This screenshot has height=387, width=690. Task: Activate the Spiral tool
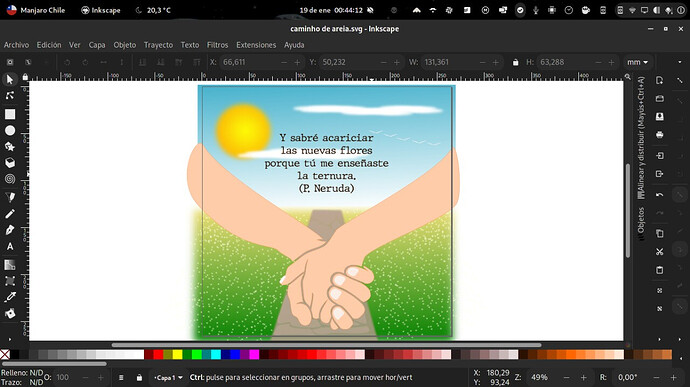pyautogui.click(x=10, y=179)
